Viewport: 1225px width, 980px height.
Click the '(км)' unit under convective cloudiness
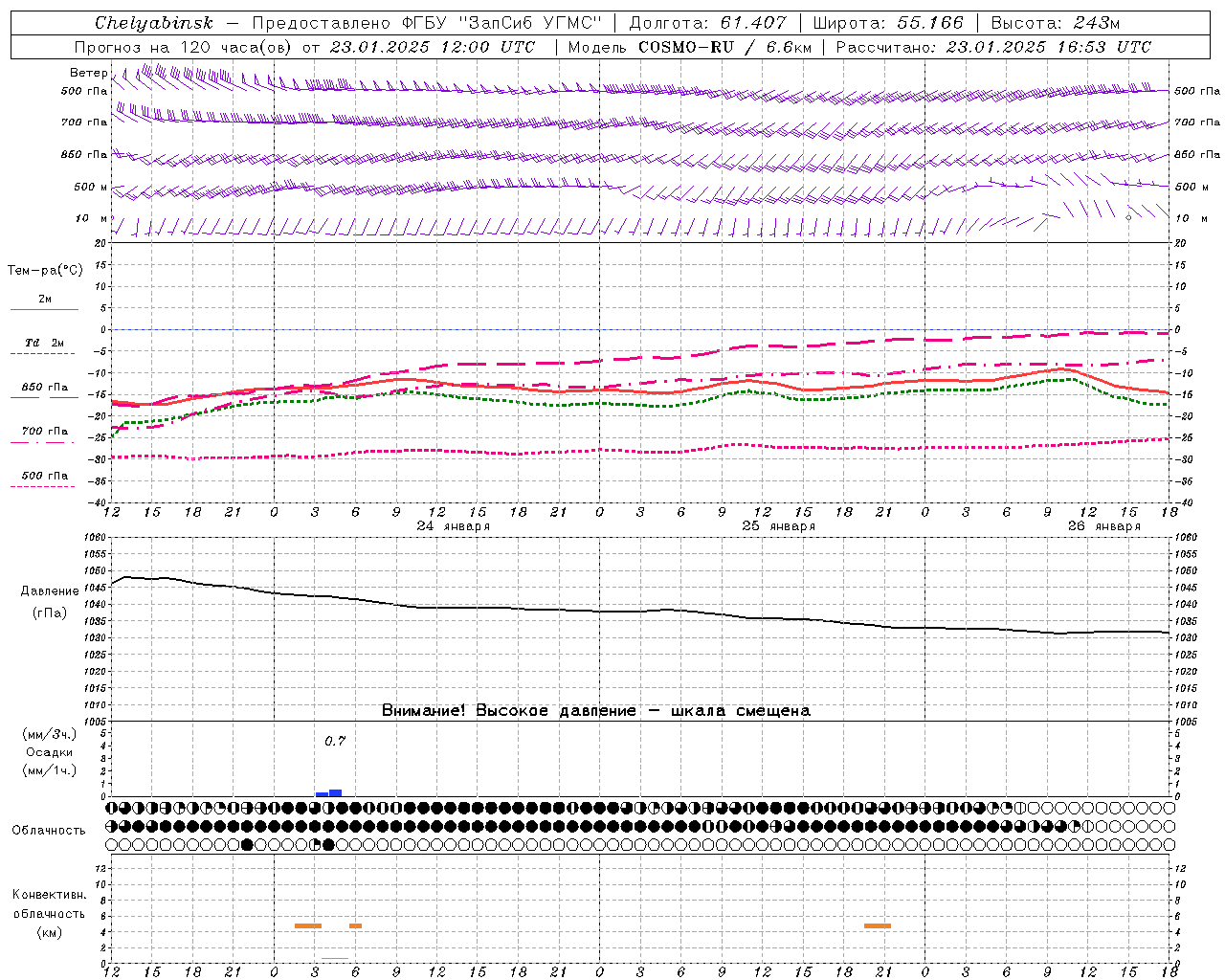point(49,932)
